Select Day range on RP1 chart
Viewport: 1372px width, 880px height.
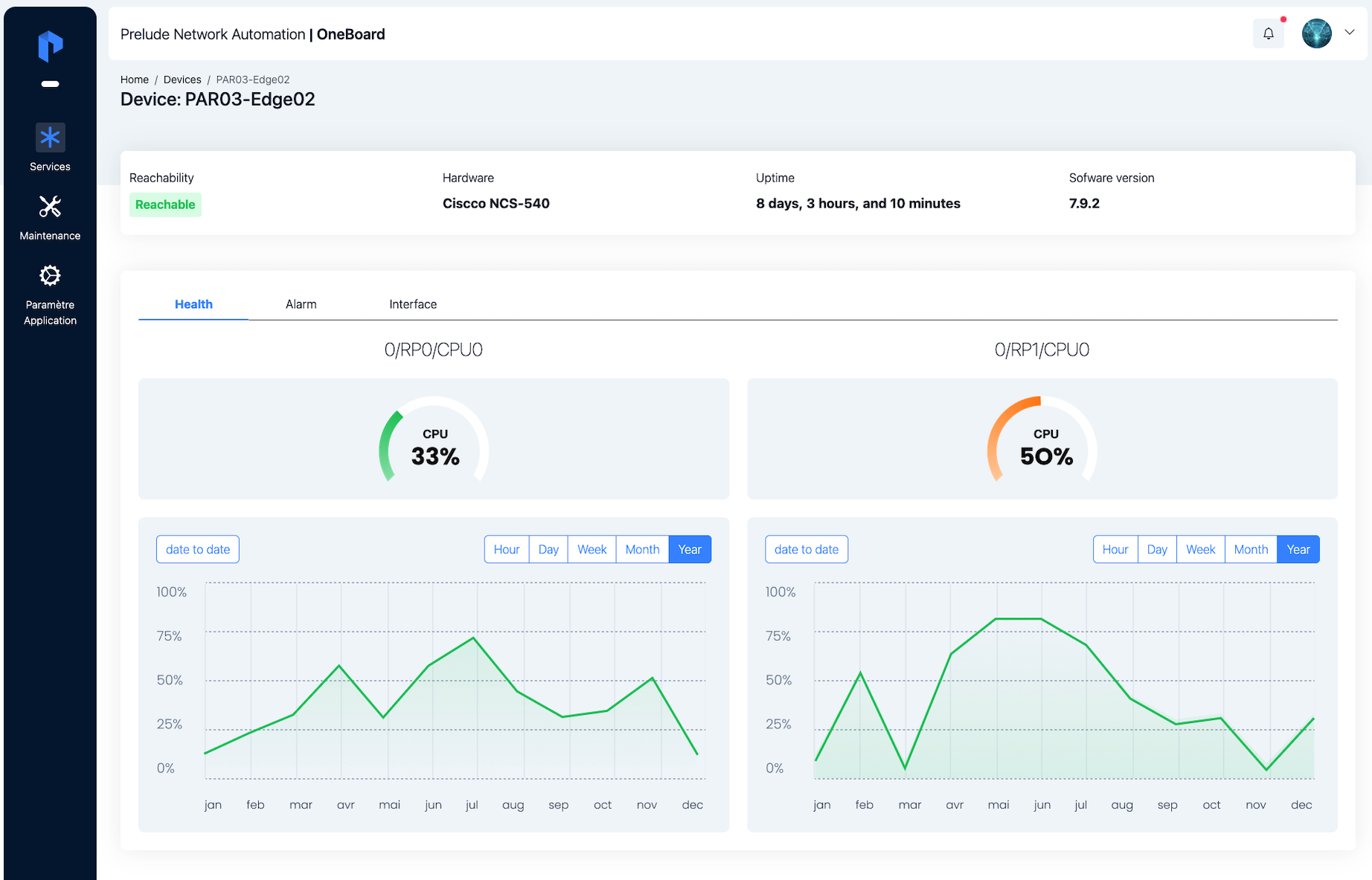point(1156,550)
